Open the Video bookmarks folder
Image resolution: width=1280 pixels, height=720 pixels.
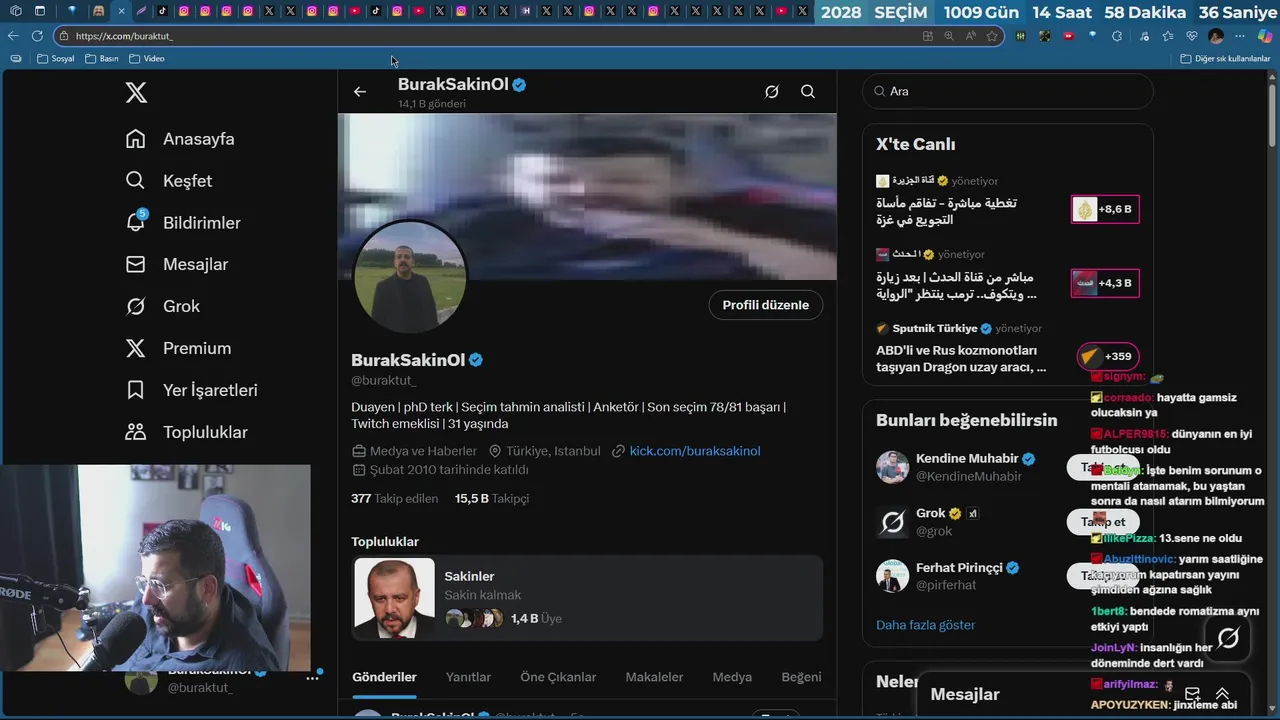point(147,59)
